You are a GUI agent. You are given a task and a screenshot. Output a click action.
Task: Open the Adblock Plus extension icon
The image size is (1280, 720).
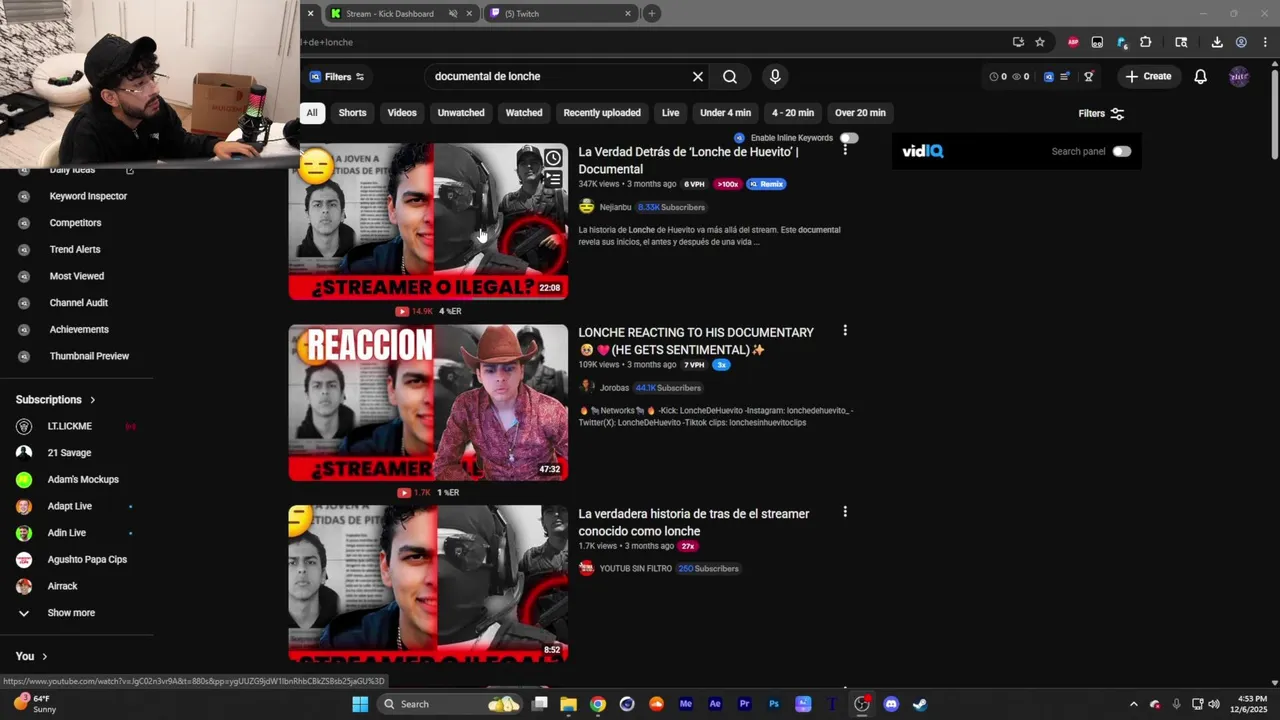point(1073,42)
